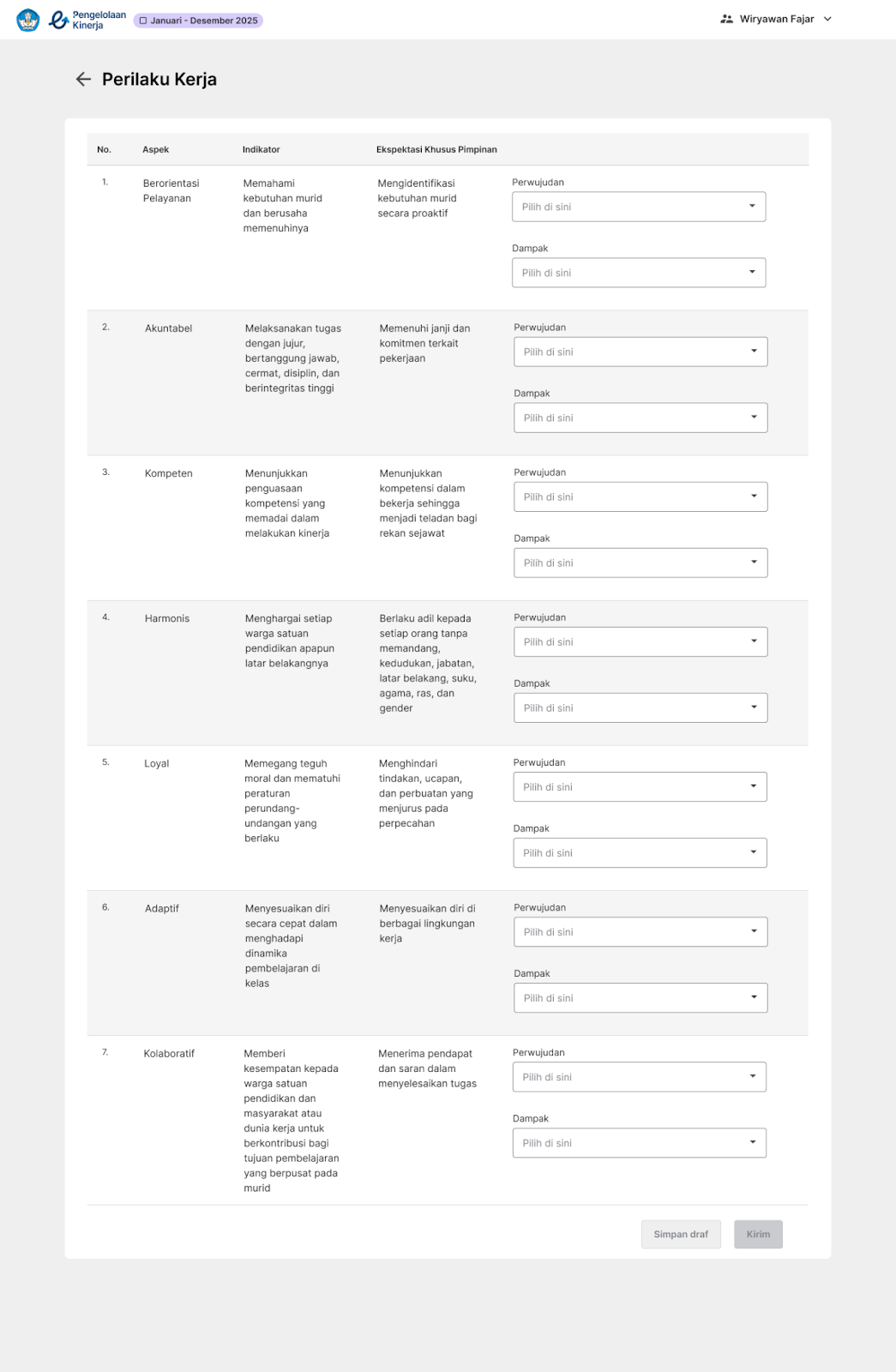Open Dampak dropdown for Adaptif row
This screenshot has height=1372, width=896.
(640, 997)
